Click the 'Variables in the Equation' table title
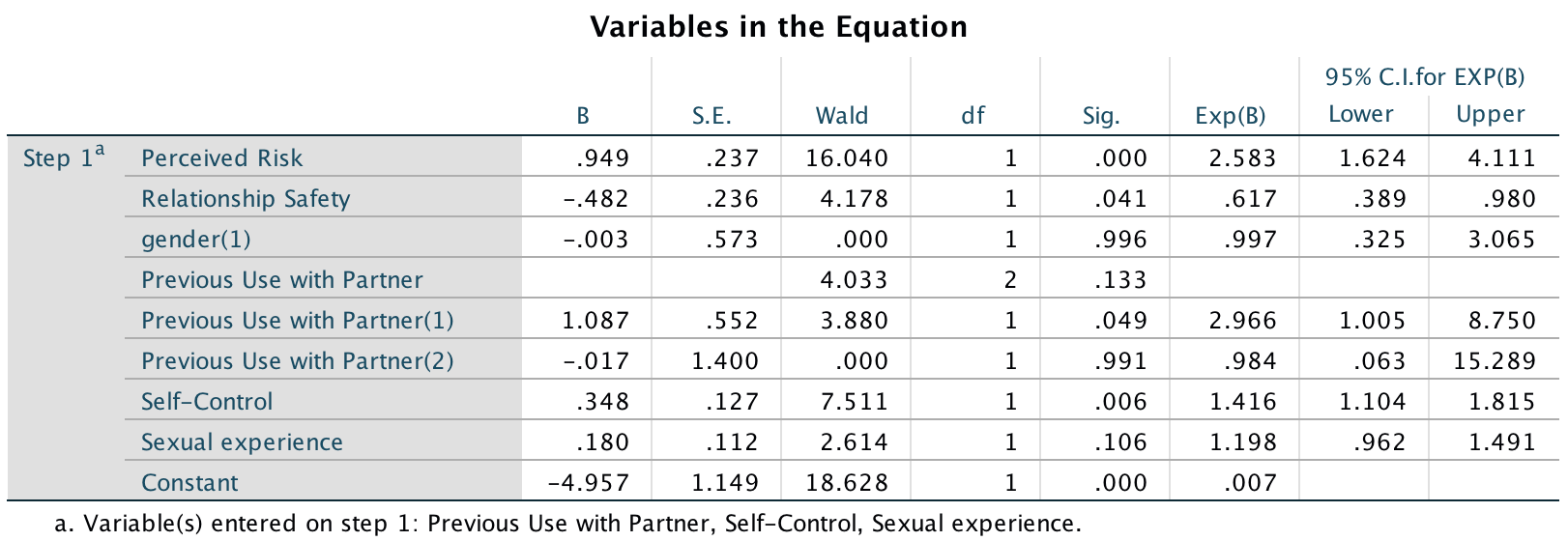The image size is (1568, 541). tap(778, 27)
